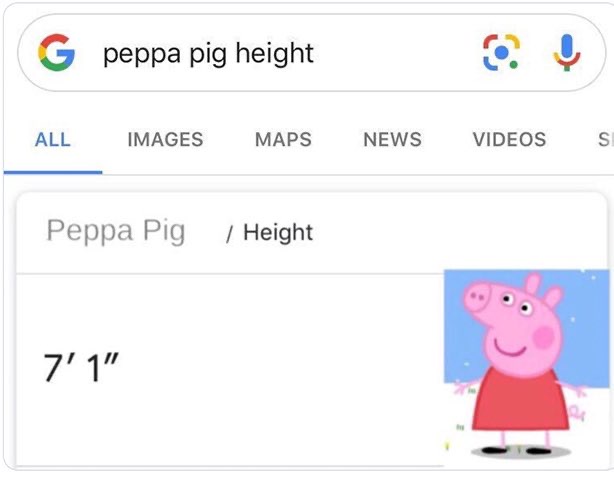Click empty search bar space before Lens icon
614x479 pixels.
pyautogui.click(x=397, y=52)
